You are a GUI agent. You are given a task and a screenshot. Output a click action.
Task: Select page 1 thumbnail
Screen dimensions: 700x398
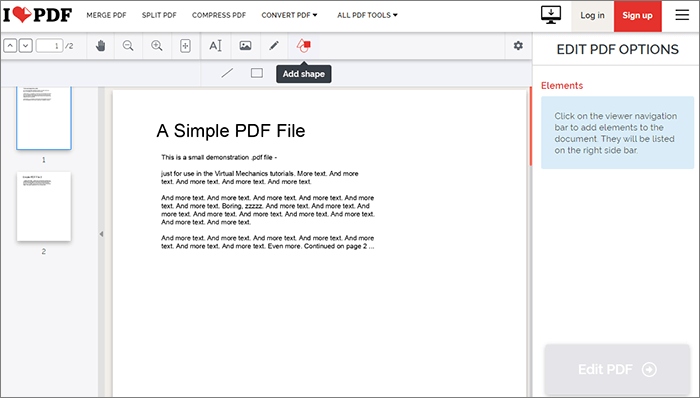44,118
